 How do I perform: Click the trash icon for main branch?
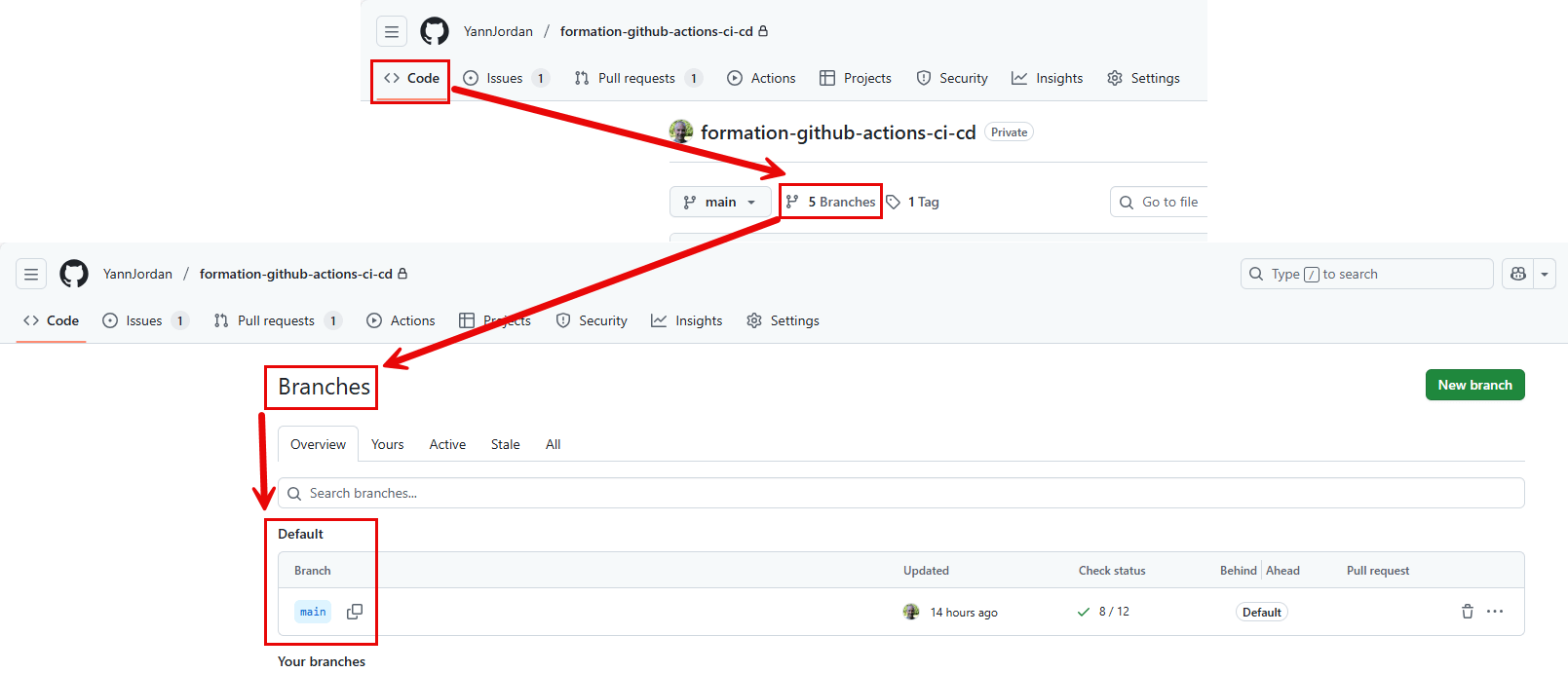click(x=1468, y=612)
